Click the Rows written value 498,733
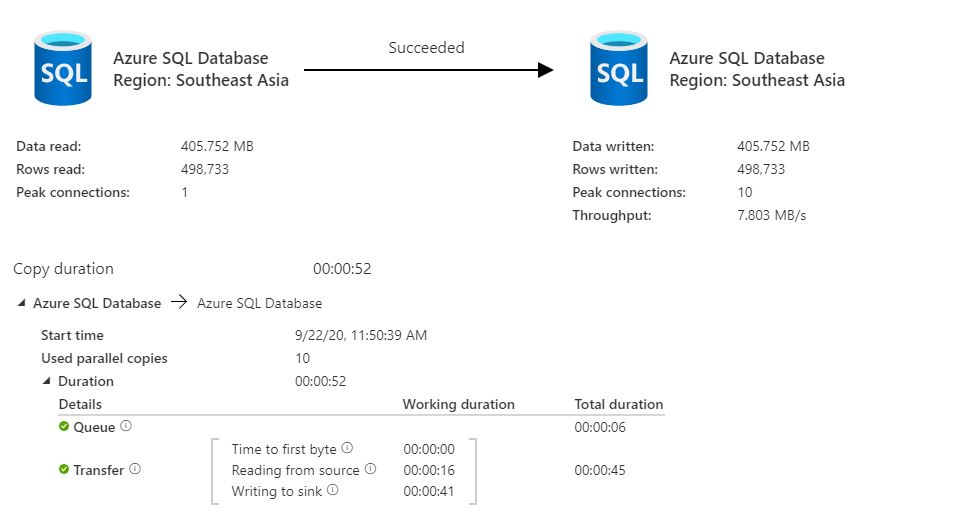The width and height of the screenshot is (955, 519). [761, 169]
